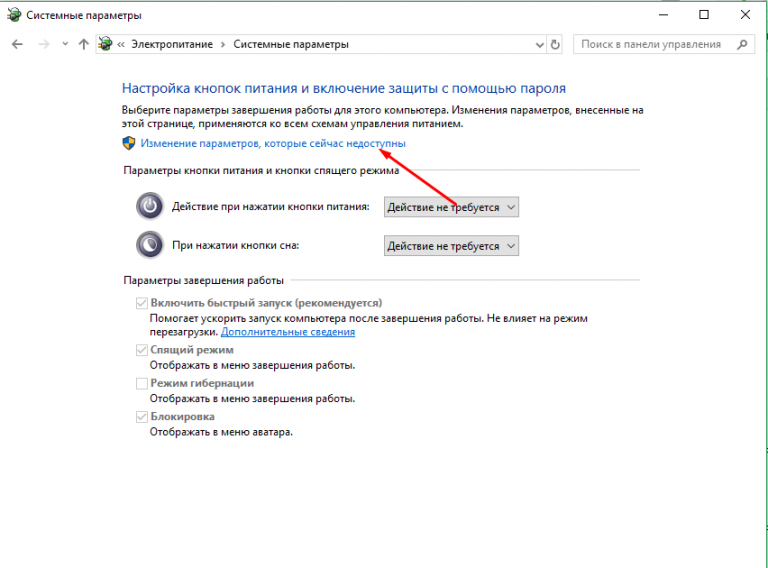Screen dimensions: 768x568
Task: Click the address bar power plug icon
Action: coord(106,45)
